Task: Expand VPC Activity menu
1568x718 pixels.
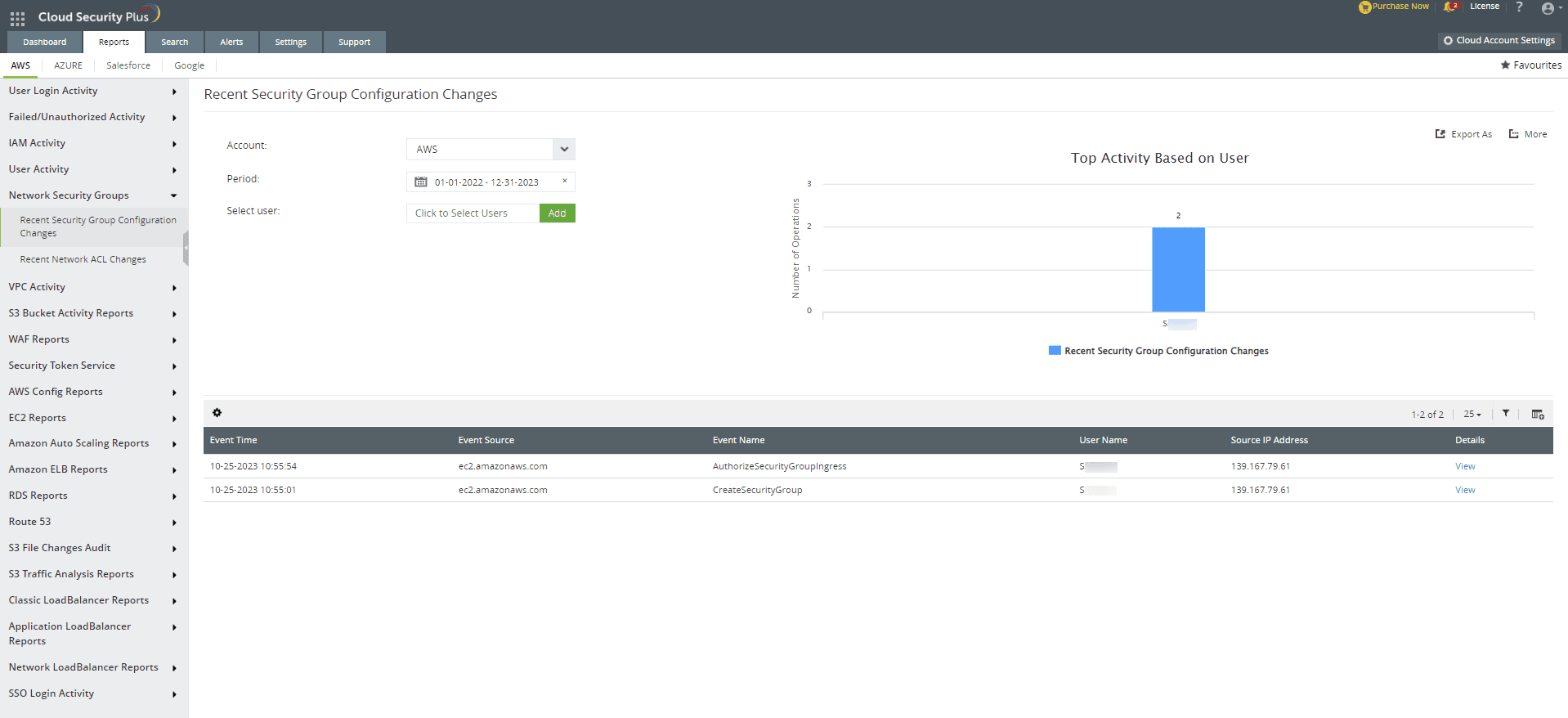Action: pyautogui.click(x=93, y=287)
